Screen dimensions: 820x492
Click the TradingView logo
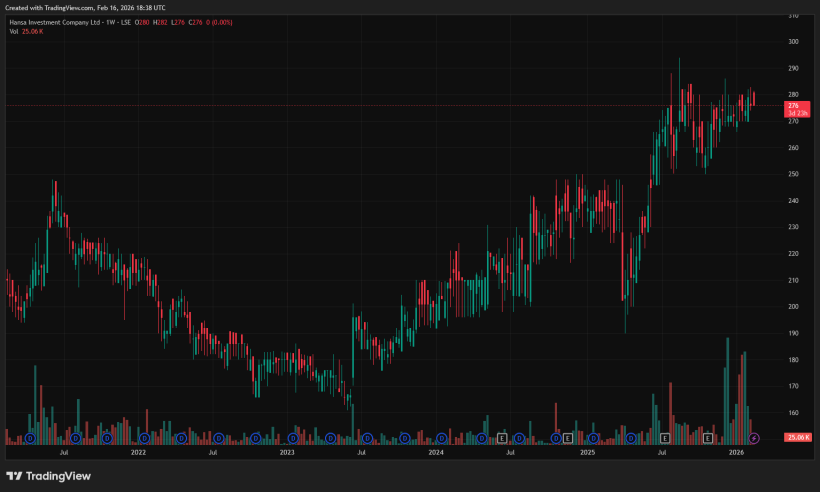point(49,476)
